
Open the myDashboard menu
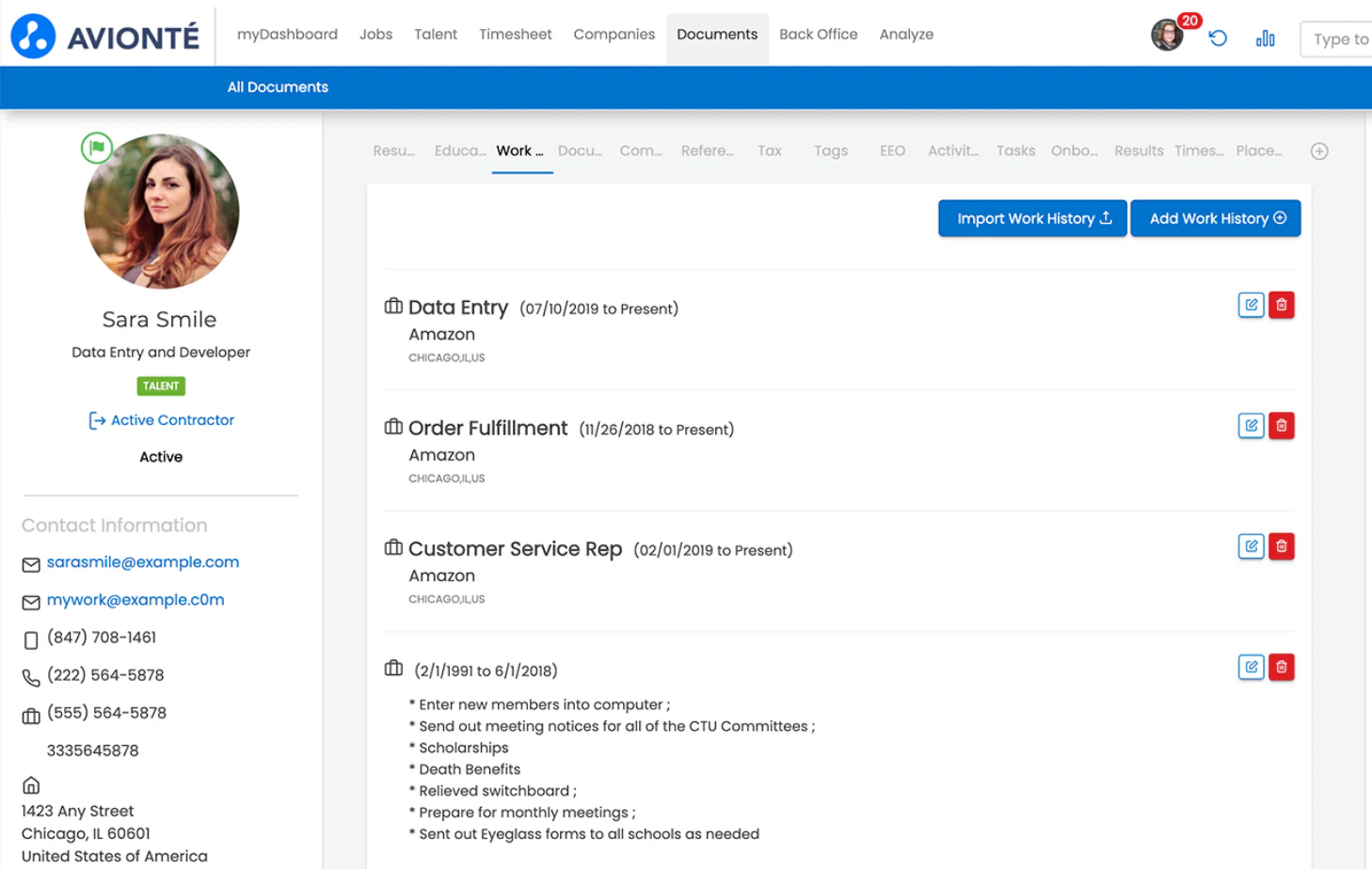pos(287,34)
